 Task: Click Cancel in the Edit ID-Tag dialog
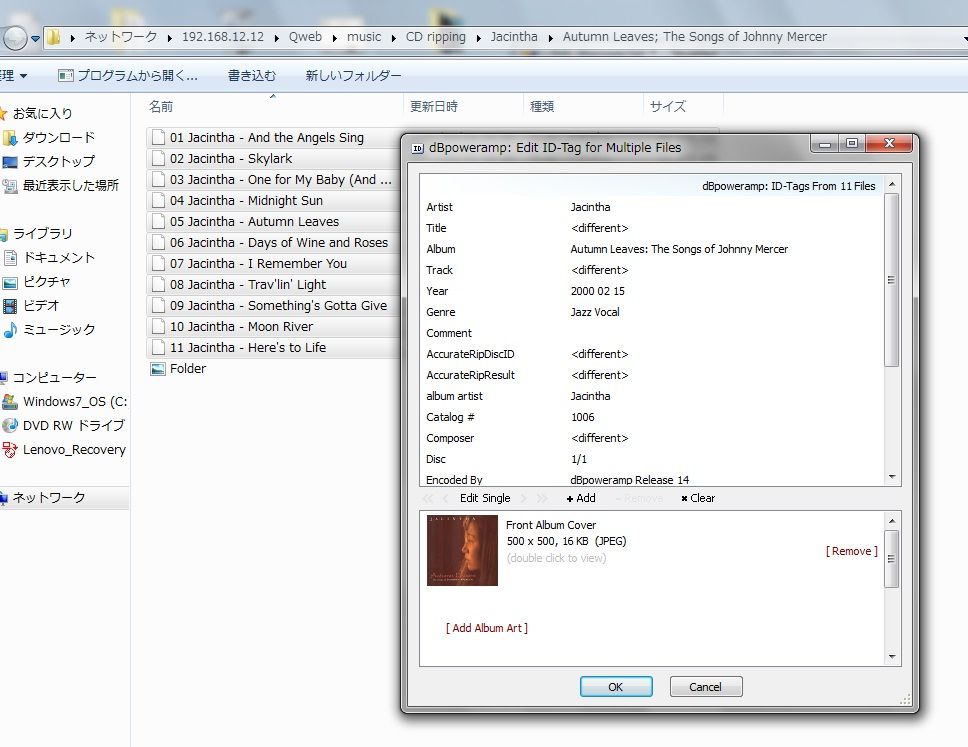point(706,686)
